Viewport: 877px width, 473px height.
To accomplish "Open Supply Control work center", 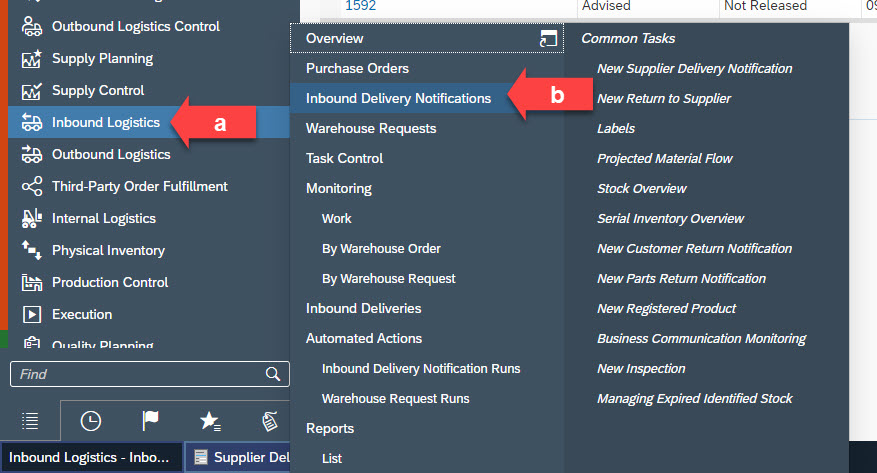I will click(x=98, y=91).
